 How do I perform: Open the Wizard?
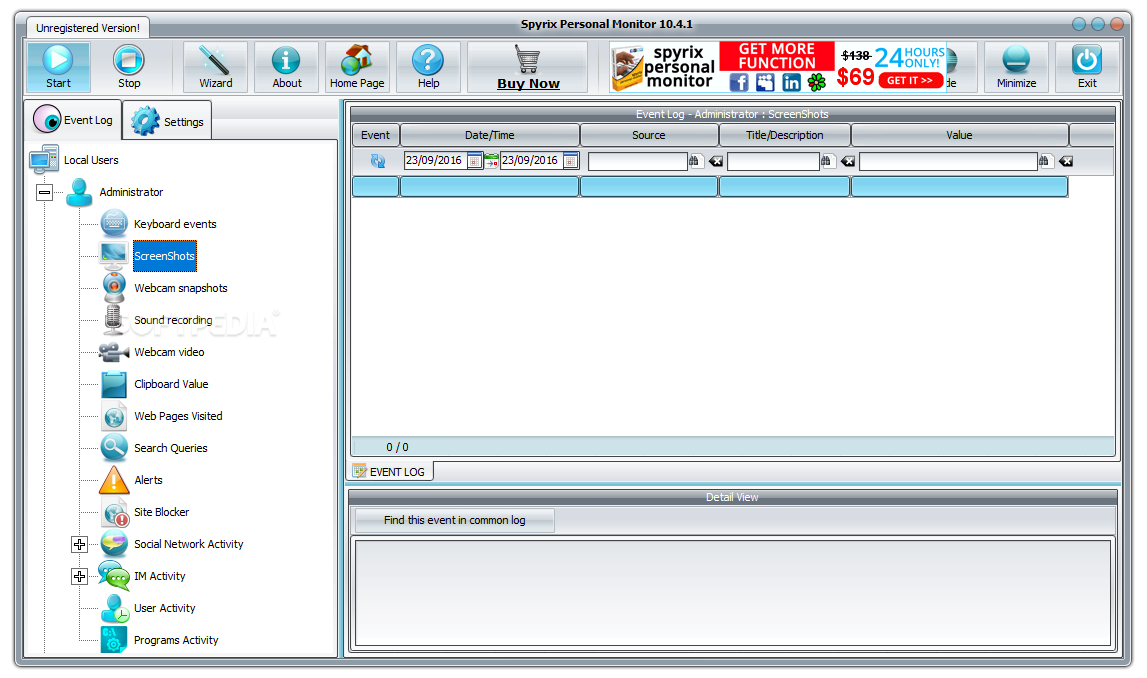216,67
